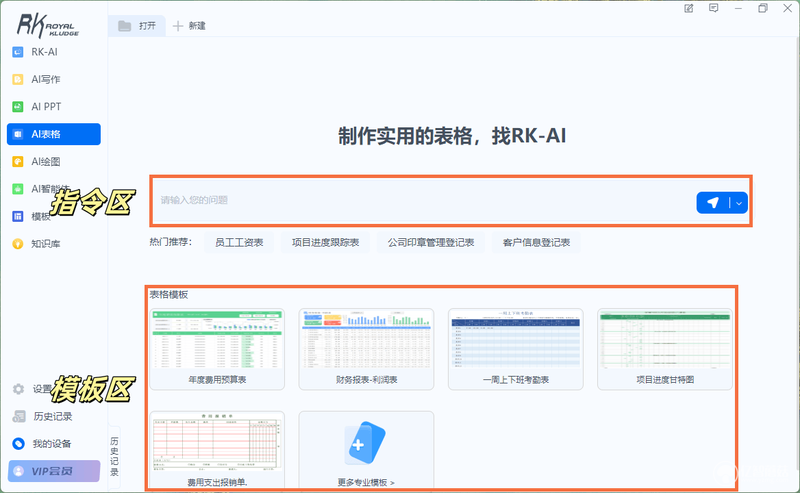Click the 表格模板 section label

169,294
